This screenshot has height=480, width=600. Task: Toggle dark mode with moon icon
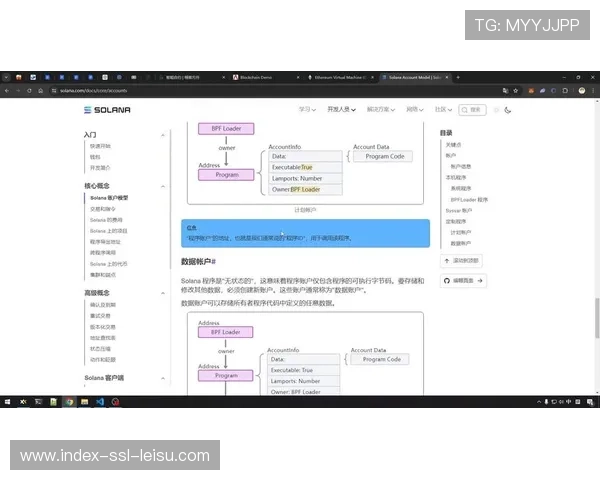508,110
